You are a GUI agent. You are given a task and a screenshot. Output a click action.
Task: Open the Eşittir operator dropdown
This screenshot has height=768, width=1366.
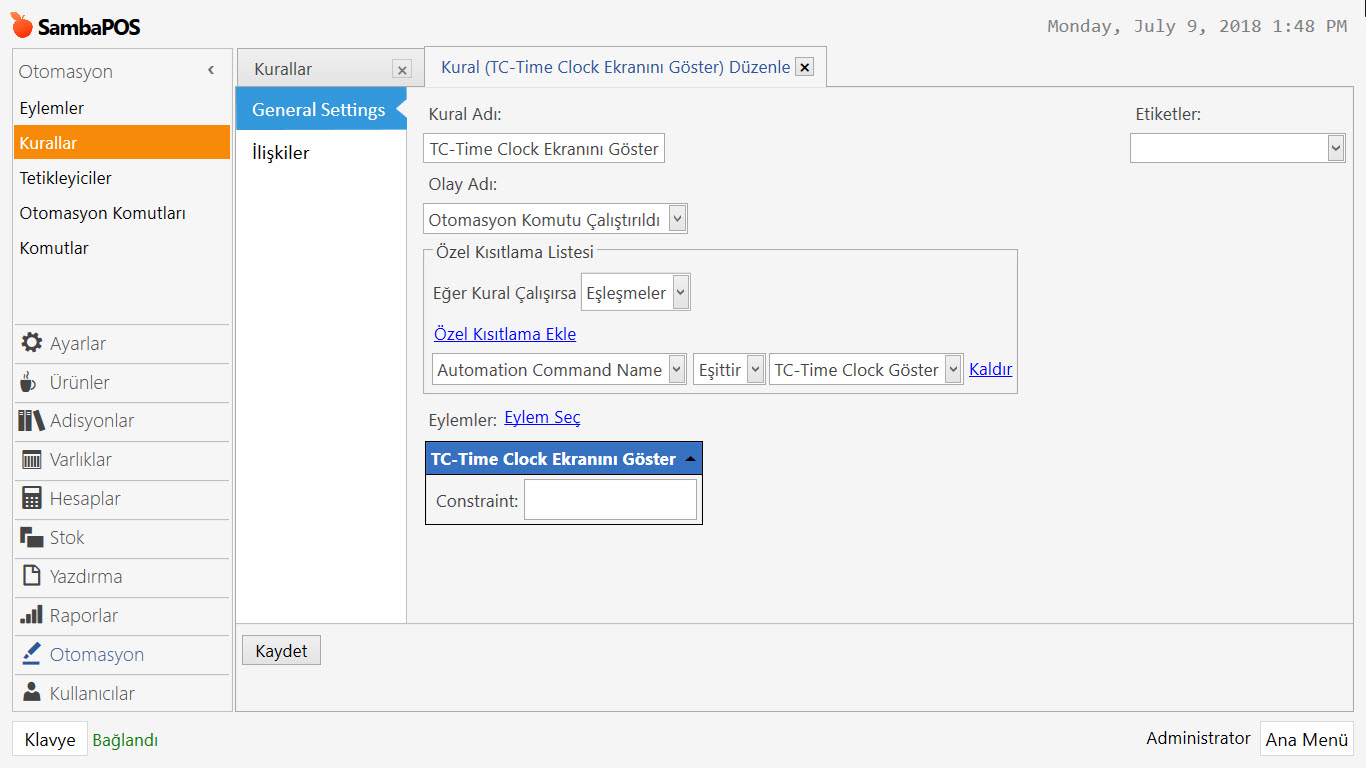755,369
